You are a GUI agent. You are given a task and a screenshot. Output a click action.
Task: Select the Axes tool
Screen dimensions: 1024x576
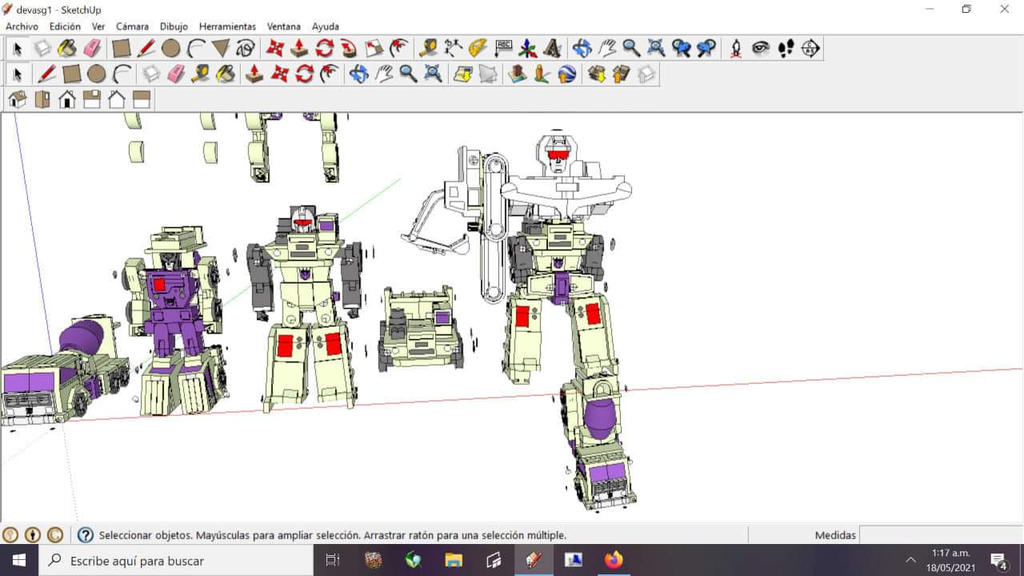click(x=528, y=48)
